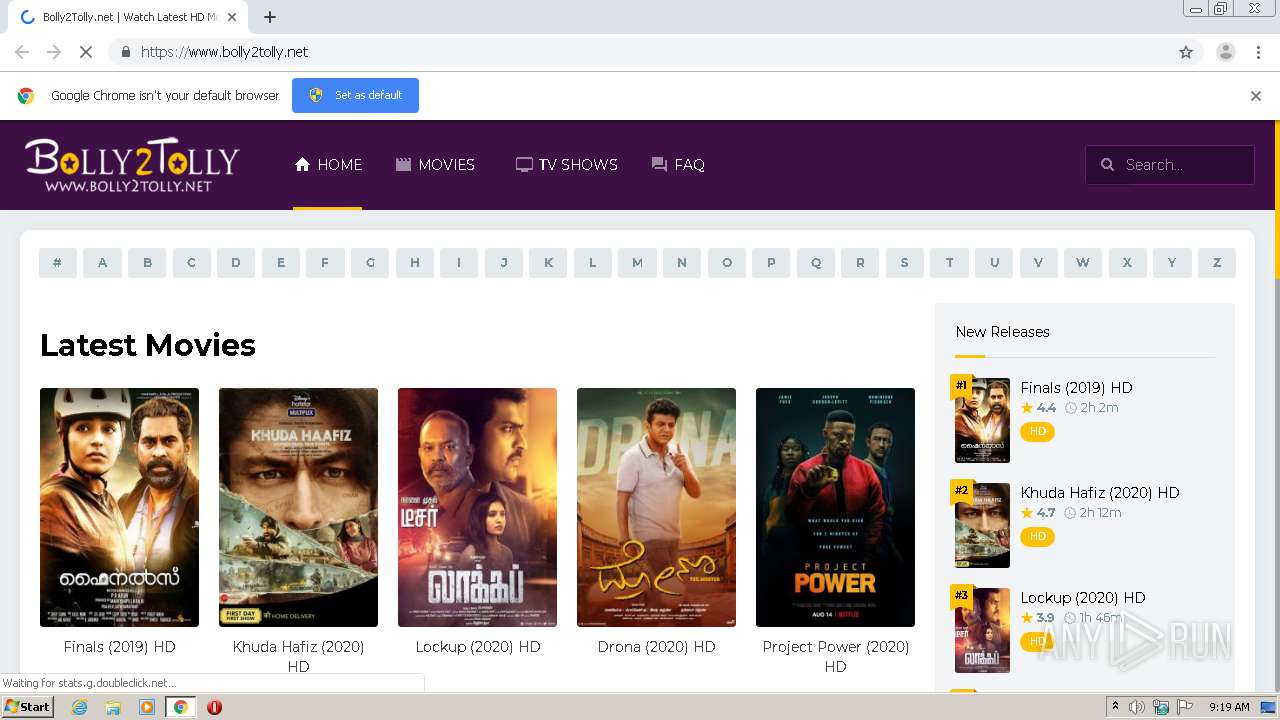Viewport: 1280px width, 720px height.
Task: Filter movies by letter D
Action: click(x=236, y=263)
